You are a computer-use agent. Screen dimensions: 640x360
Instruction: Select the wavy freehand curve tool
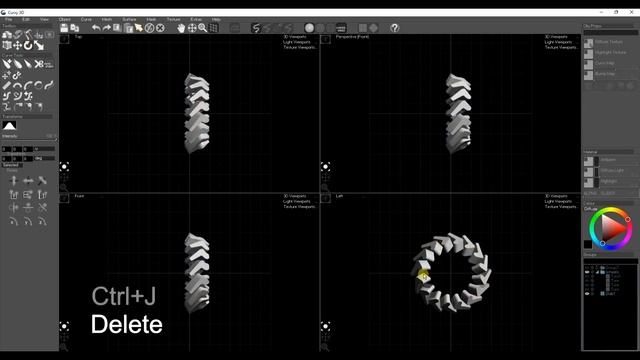(49, 85)
